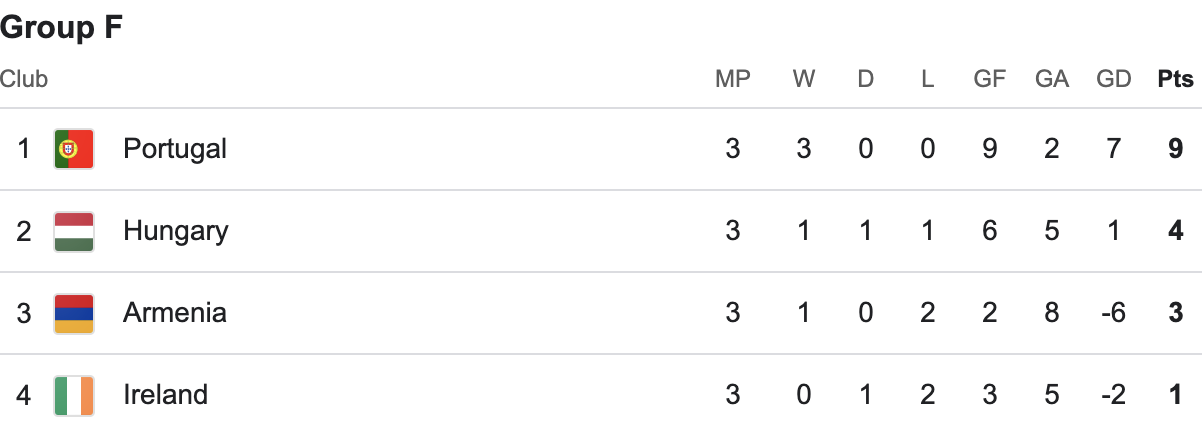Viewport: 1202px width, 448px height.
Task: Click the Group F heading
Action: (x=62, y=27)
